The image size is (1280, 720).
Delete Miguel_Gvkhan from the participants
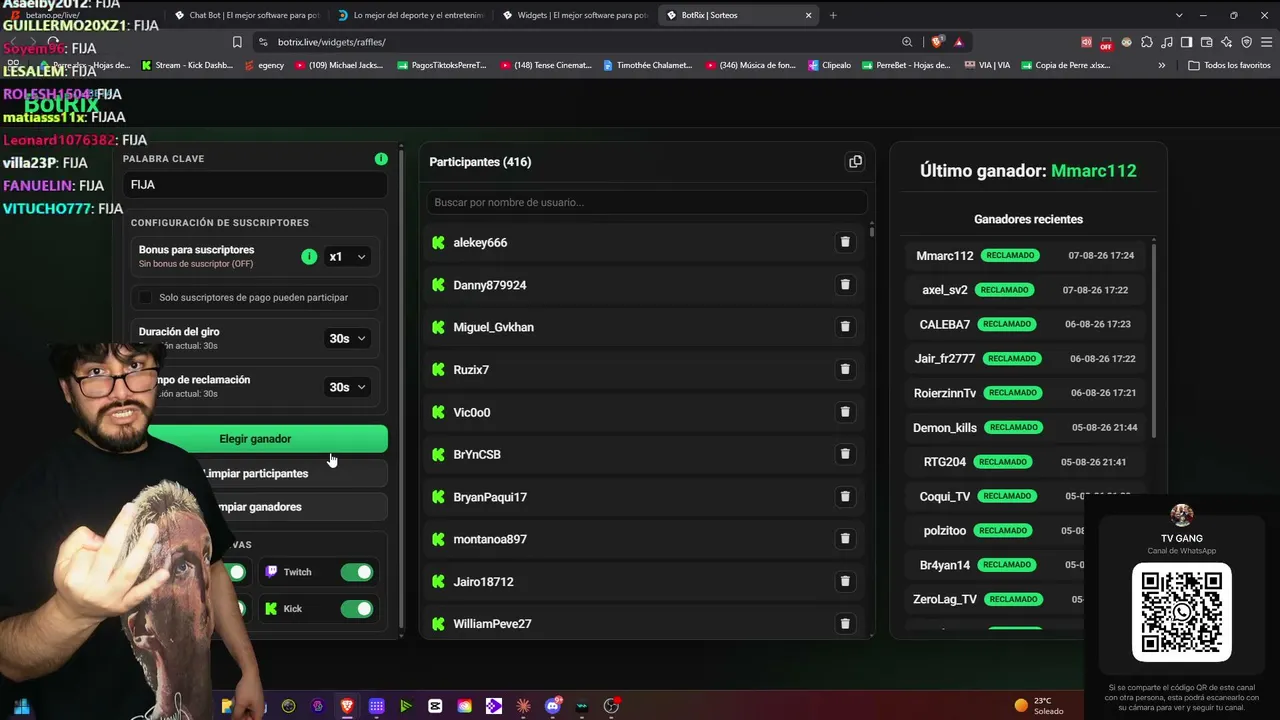(845, 327)
